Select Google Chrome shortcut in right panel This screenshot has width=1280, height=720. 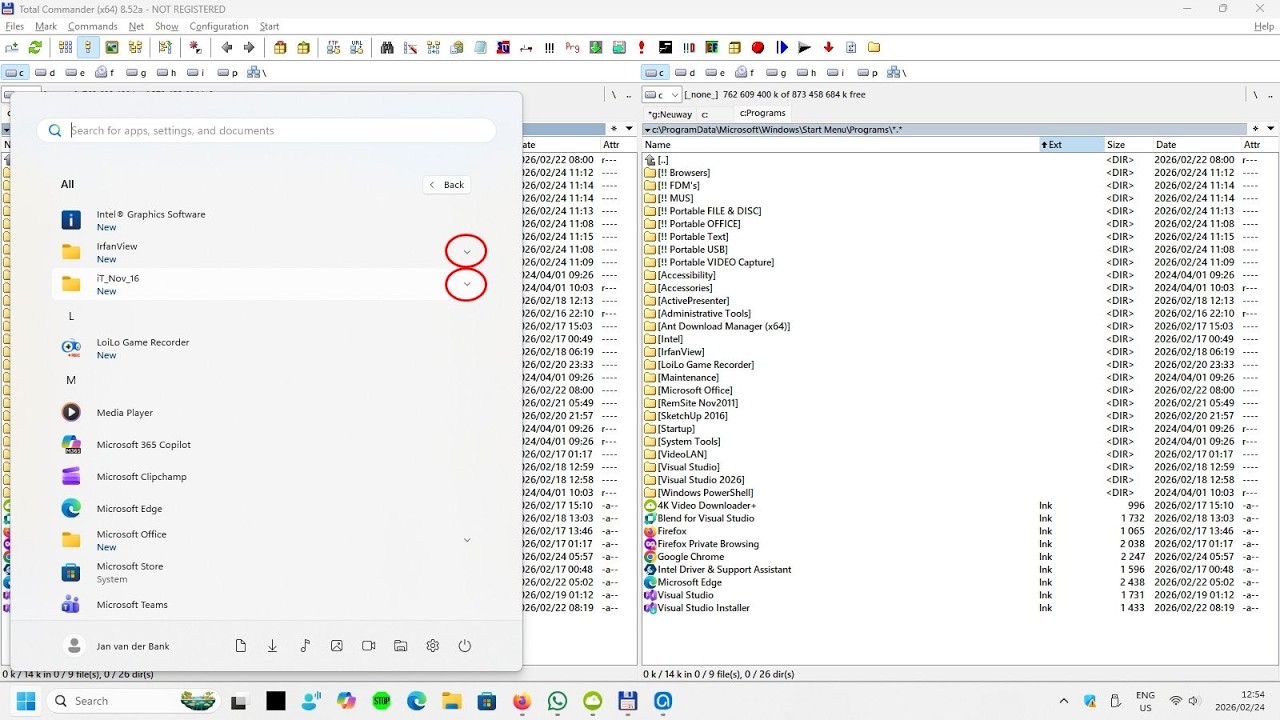click(x=691, y=557)
